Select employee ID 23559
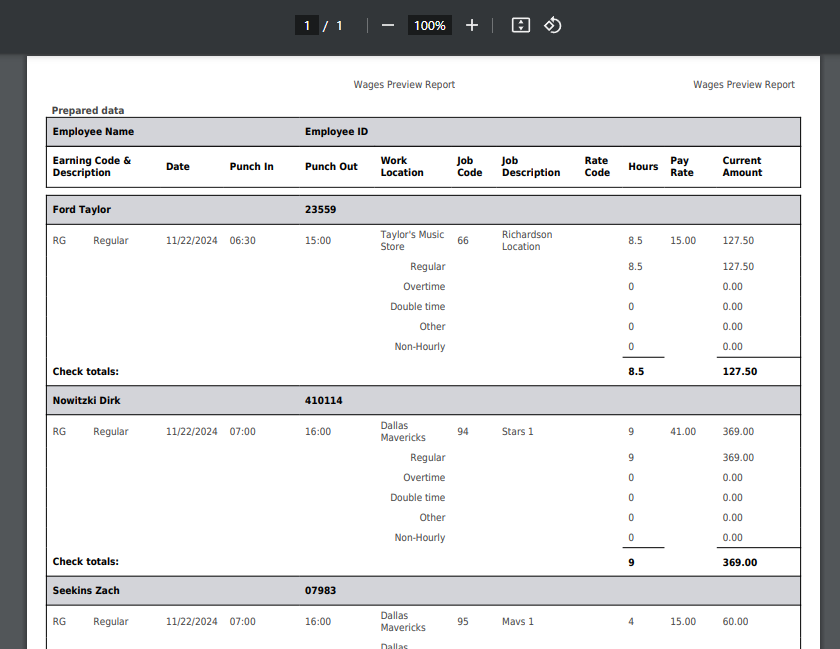 320,210
